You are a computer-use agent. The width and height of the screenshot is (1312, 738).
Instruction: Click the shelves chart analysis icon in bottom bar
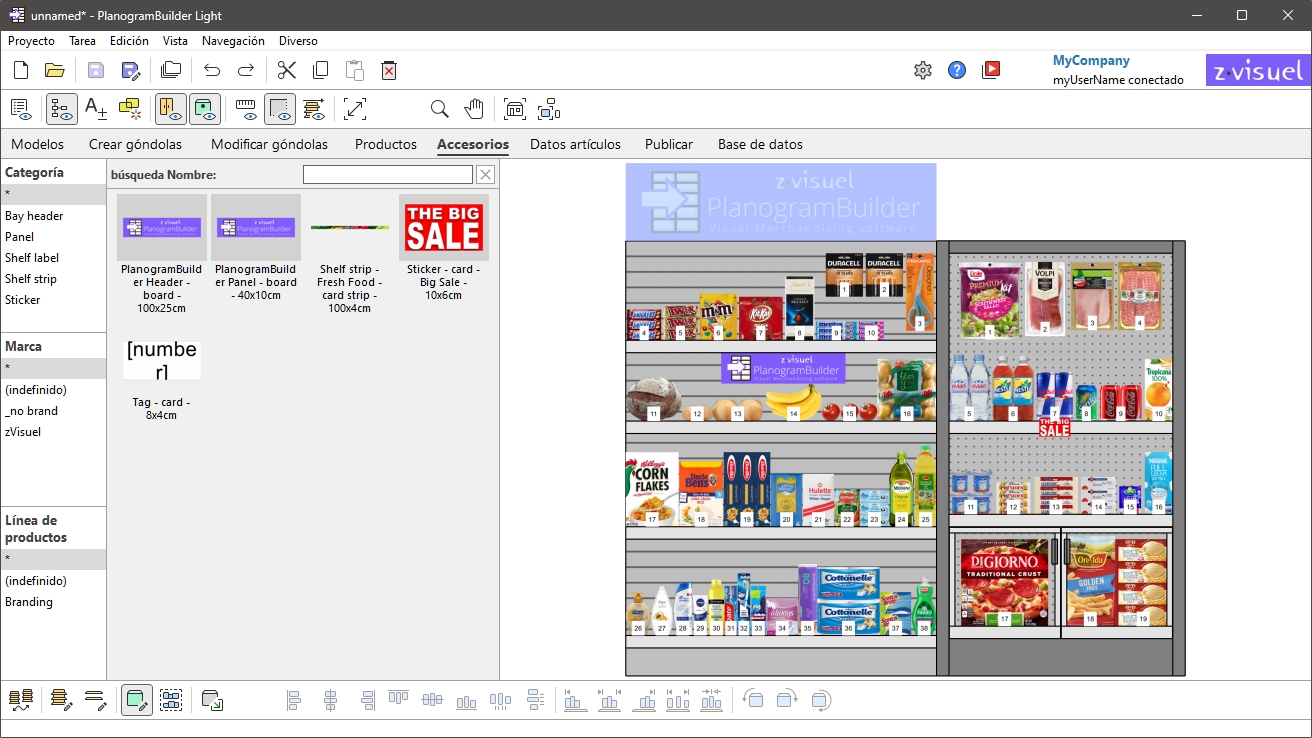21,700
